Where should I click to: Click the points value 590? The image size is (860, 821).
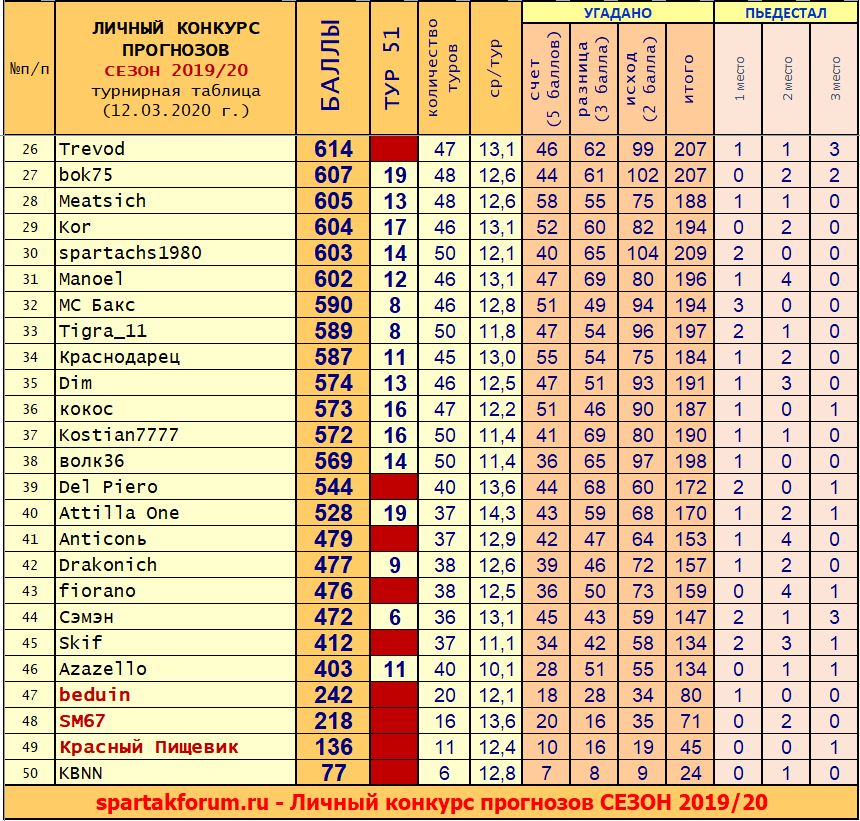pyautogui.click(x=333, y=305)
